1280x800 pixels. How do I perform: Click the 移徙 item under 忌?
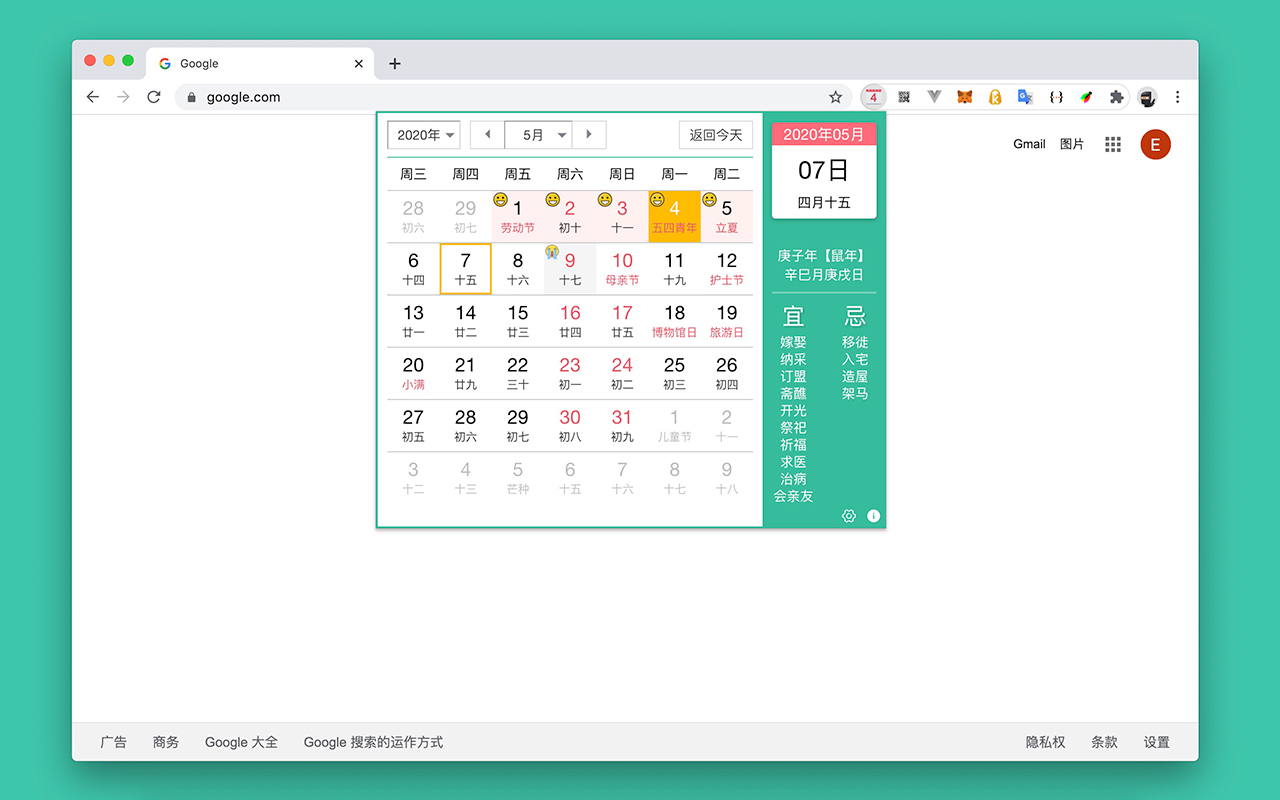point(855,342)
